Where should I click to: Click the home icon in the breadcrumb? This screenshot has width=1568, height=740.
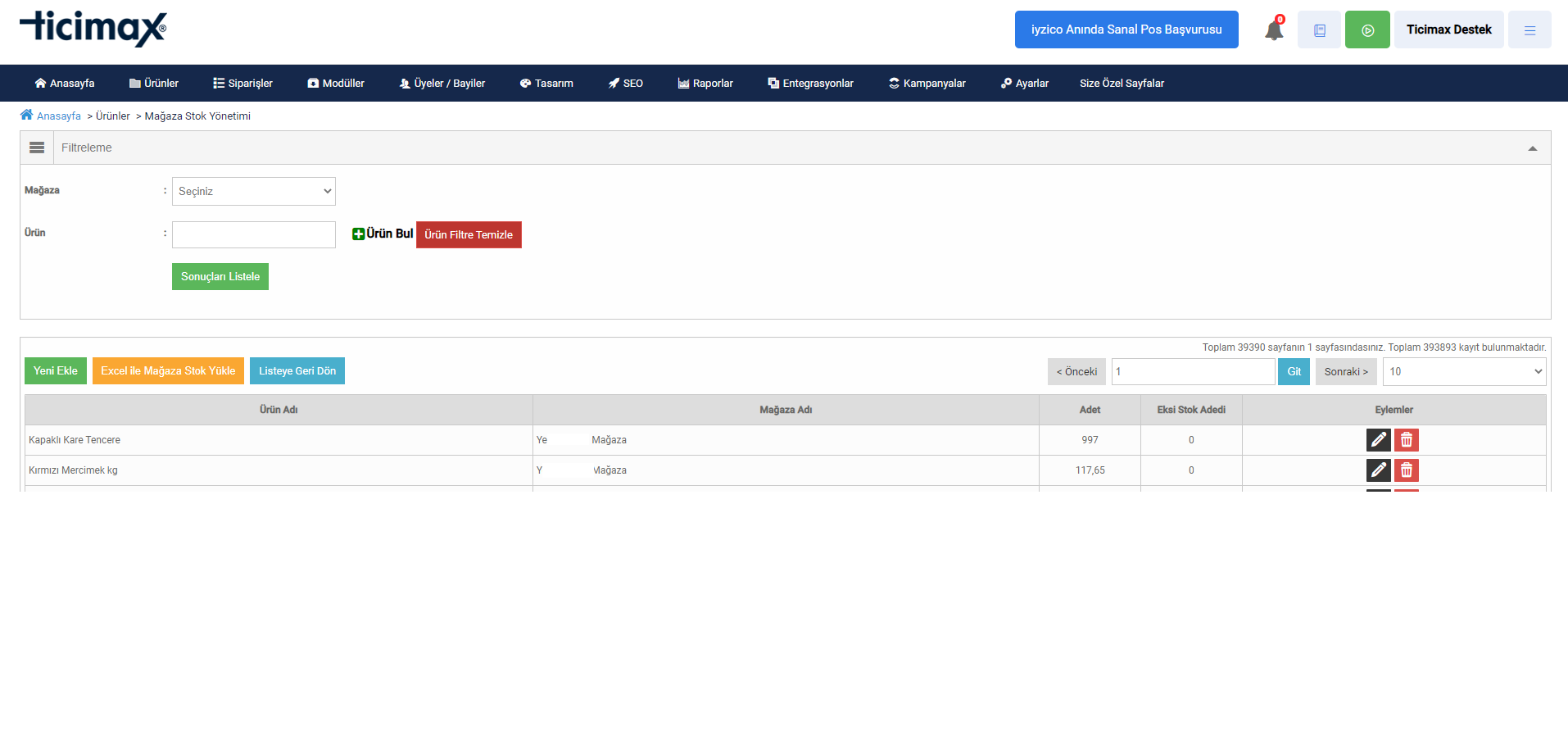point(27,115)
